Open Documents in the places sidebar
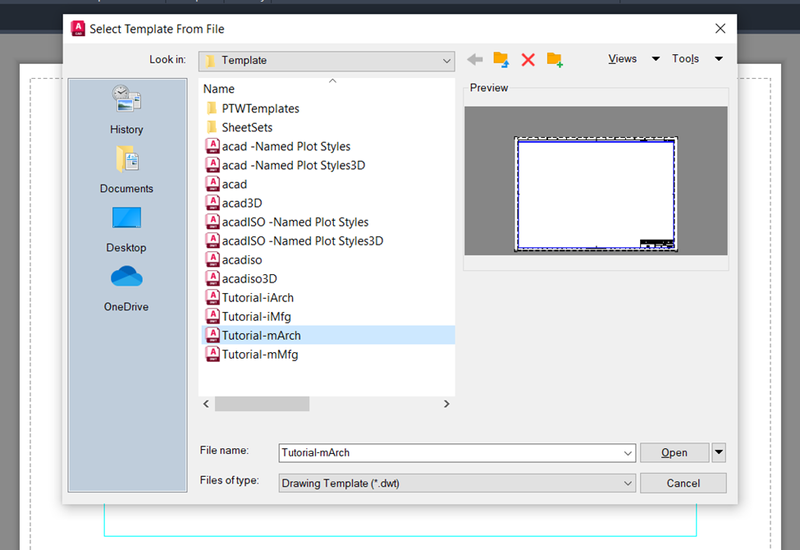Viewport: 800px width, 550px height. (127, 169)
